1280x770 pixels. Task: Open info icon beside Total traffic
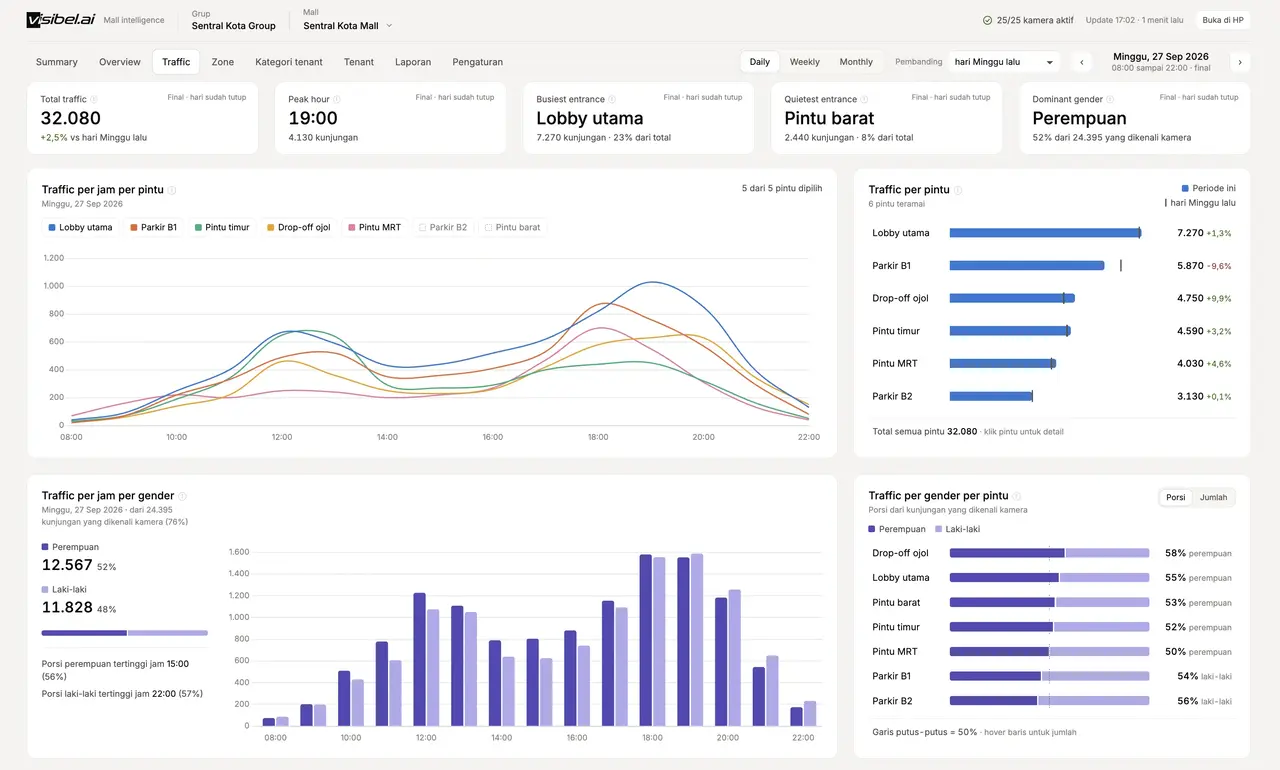point(94,99)
